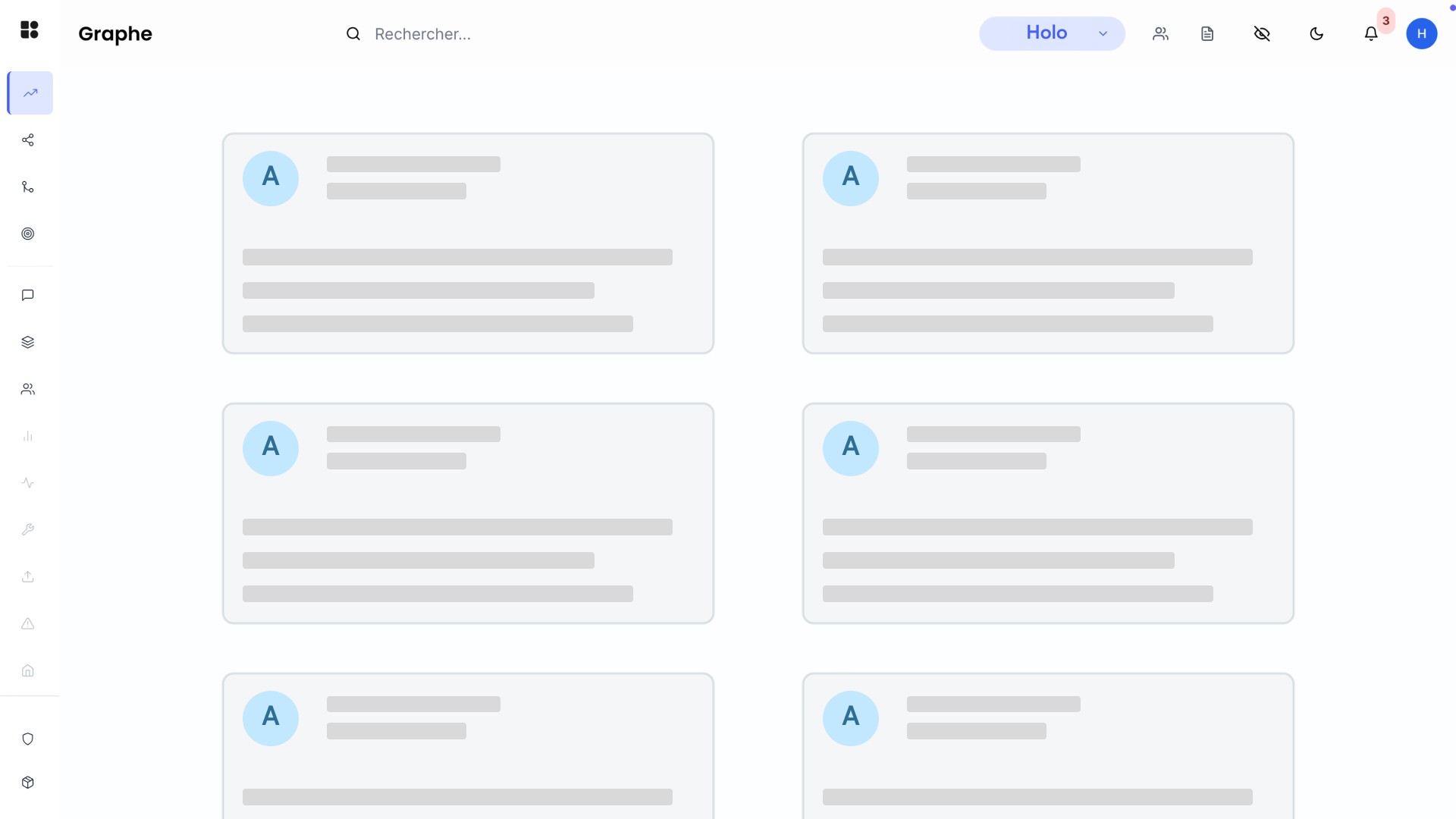Toggle dark mode with moon icon
The height and width of the screenshot is (819, 1456).
coord(1316,34)
